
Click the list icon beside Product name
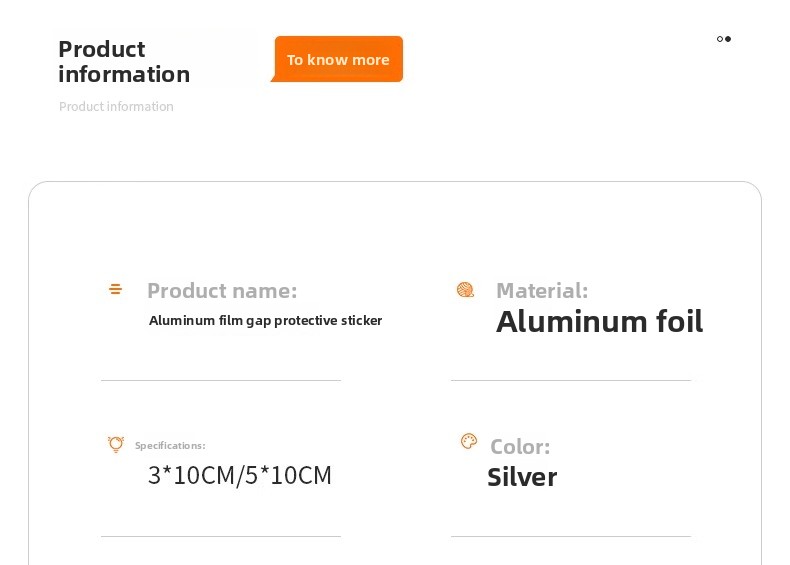(x=115, y=289)
